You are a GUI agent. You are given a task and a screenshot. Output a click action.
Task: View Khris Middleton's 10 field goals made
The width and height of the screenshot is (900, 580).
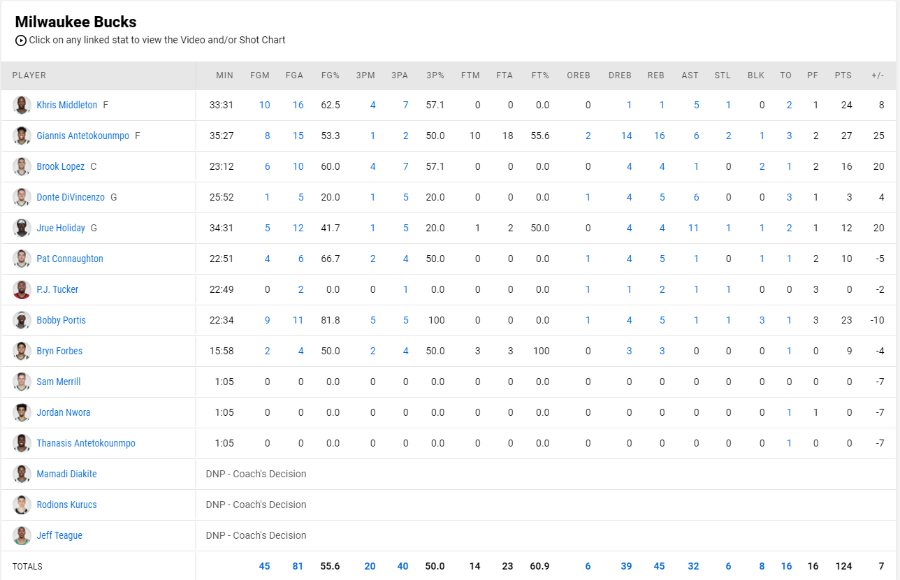coord(265,105)
